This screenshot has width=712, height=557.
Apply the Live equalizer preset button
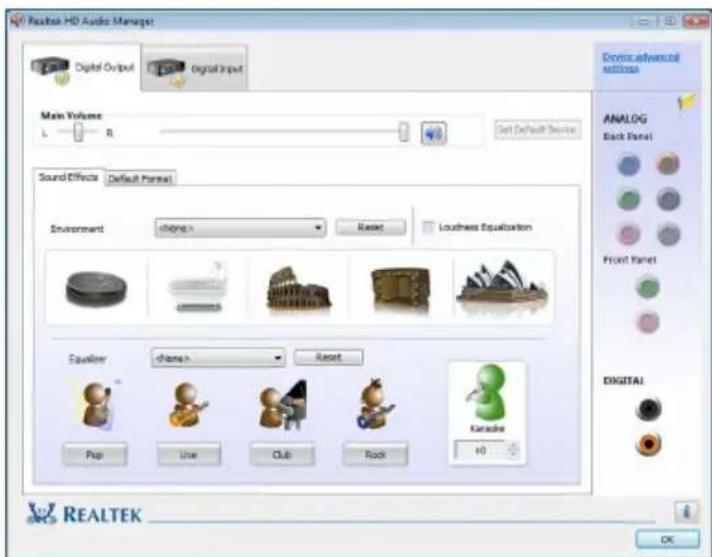tap(189, 454)
